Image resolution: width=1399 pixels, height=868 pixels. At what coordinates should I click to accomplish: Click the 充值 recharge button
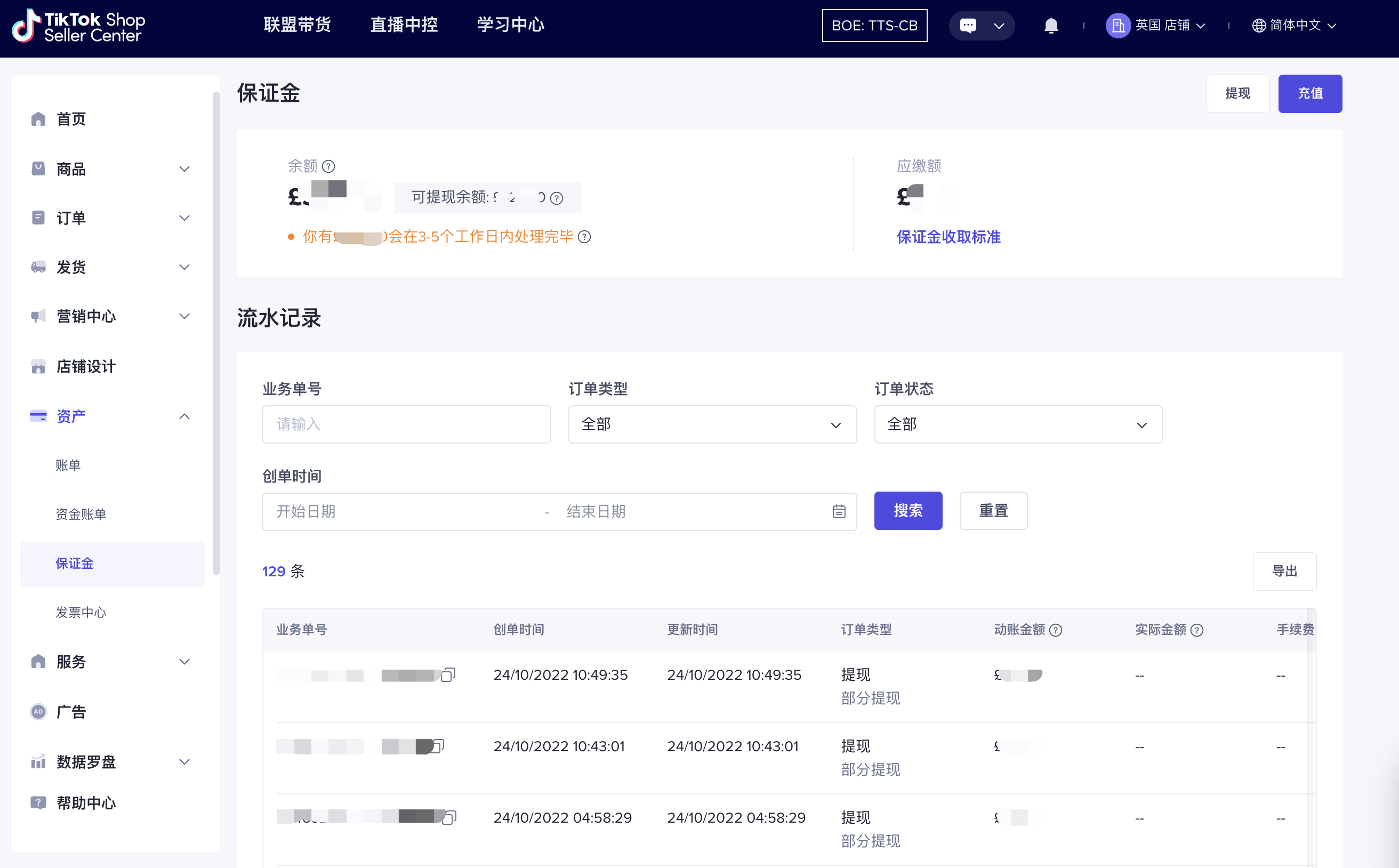[1310, 94]
